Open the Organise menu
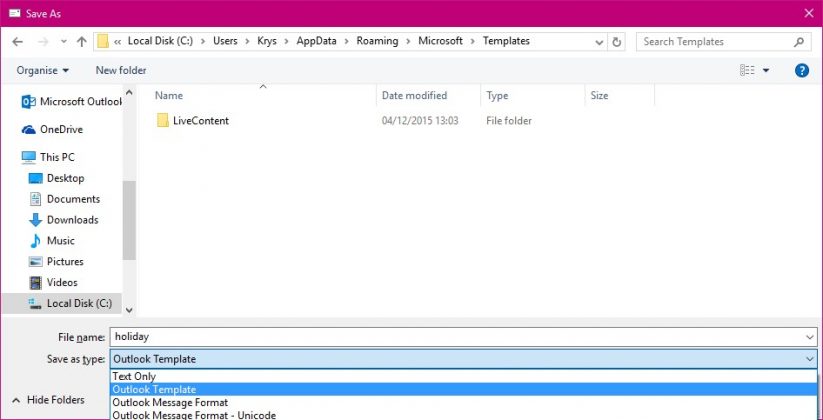 pyautogui.click(x=43, y=70)
